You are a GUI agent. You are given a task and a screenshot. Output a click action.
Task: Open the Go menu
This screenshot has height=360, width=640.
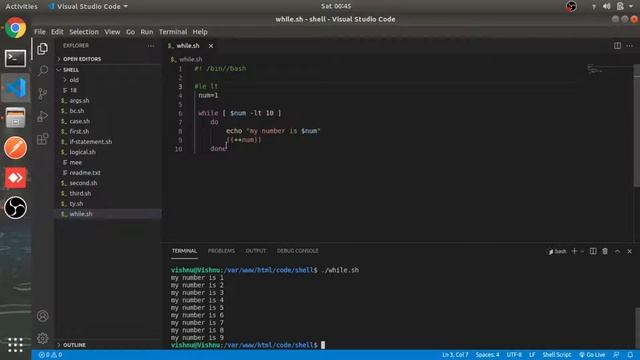130,32
